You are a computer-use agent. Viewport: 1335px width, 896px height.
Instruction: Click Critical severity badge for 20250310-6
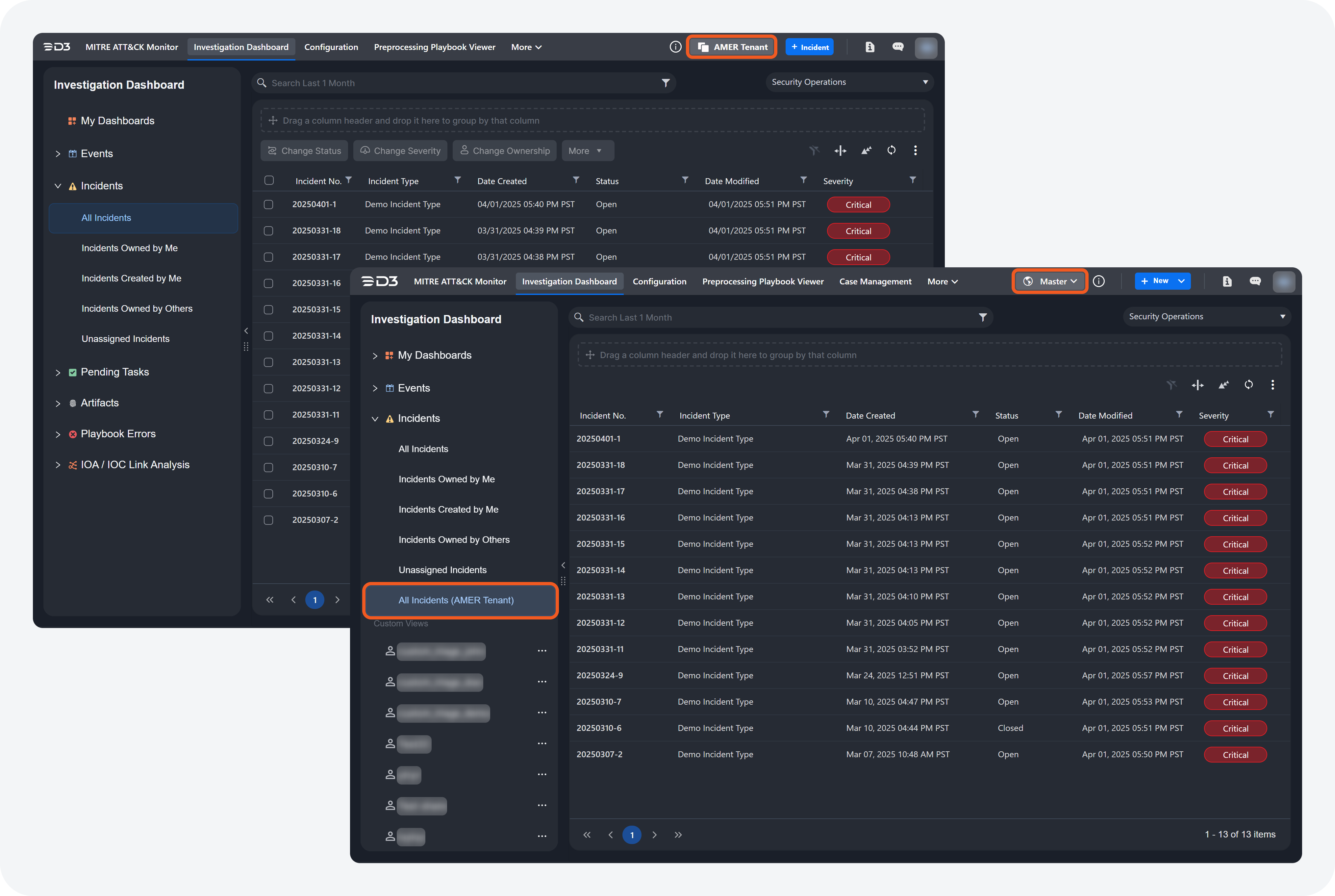point(1235,729)
